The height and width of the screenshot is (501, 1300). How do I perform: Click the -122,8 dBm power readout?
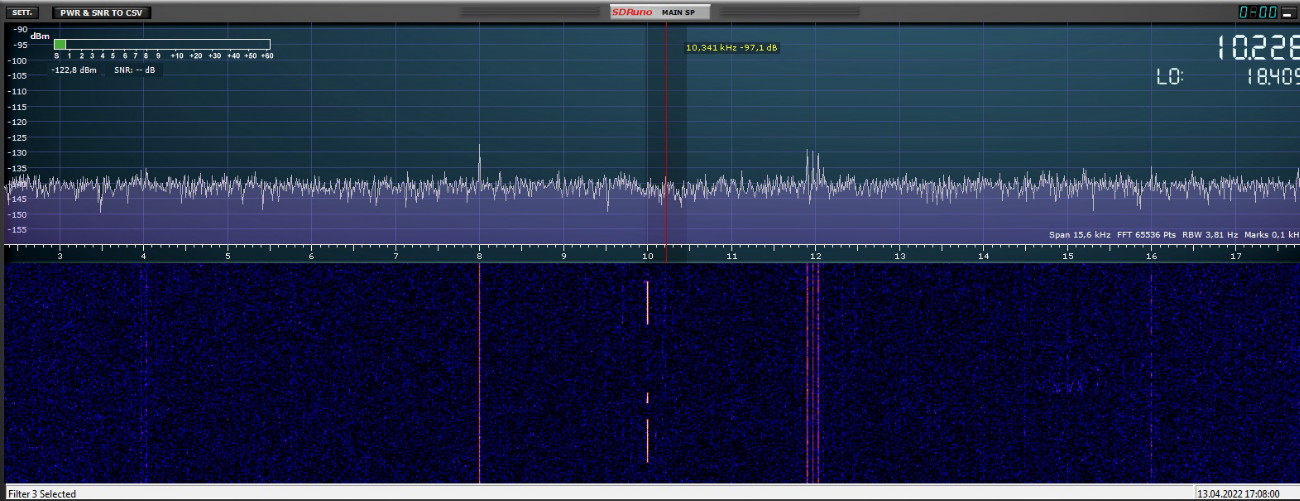point(75,71)
